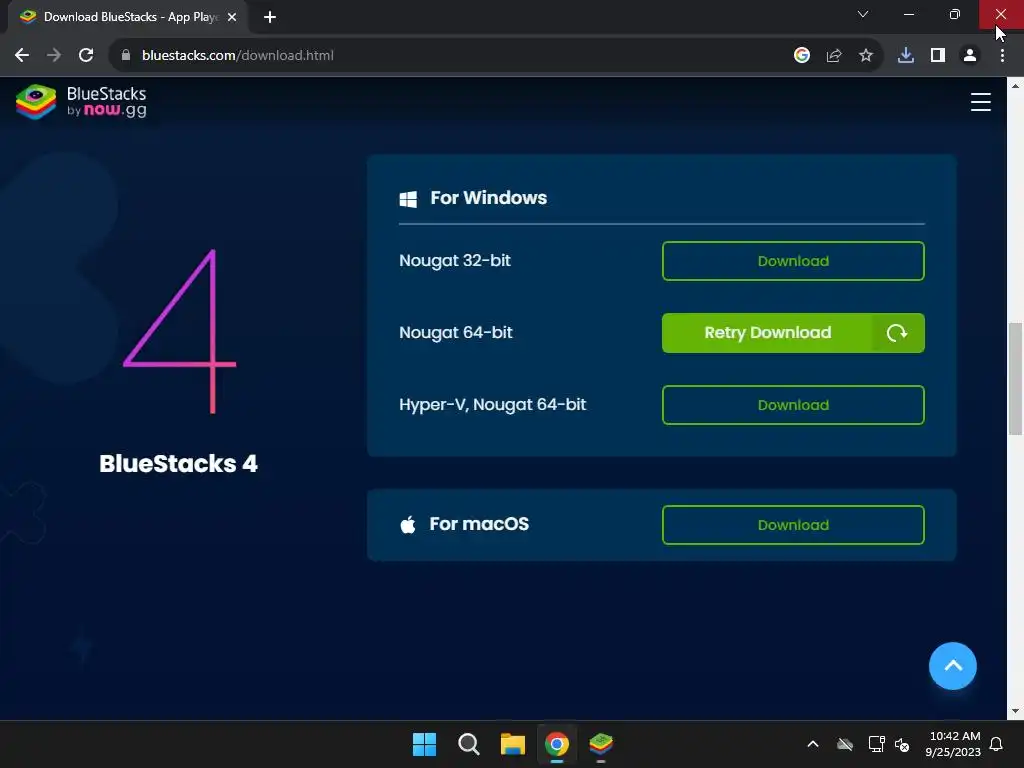Open Chrome downloads tray icon

[x=906, y=56]
